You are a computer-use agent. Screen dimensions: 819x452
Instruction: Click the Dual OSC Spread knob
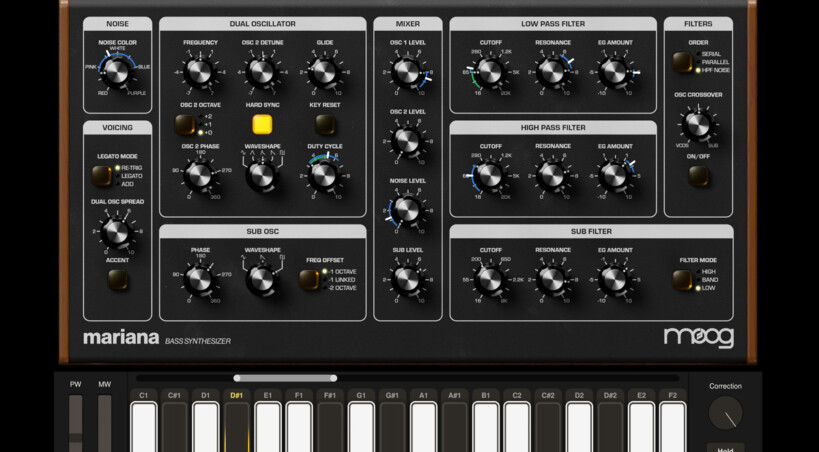(x=116, y=231)
